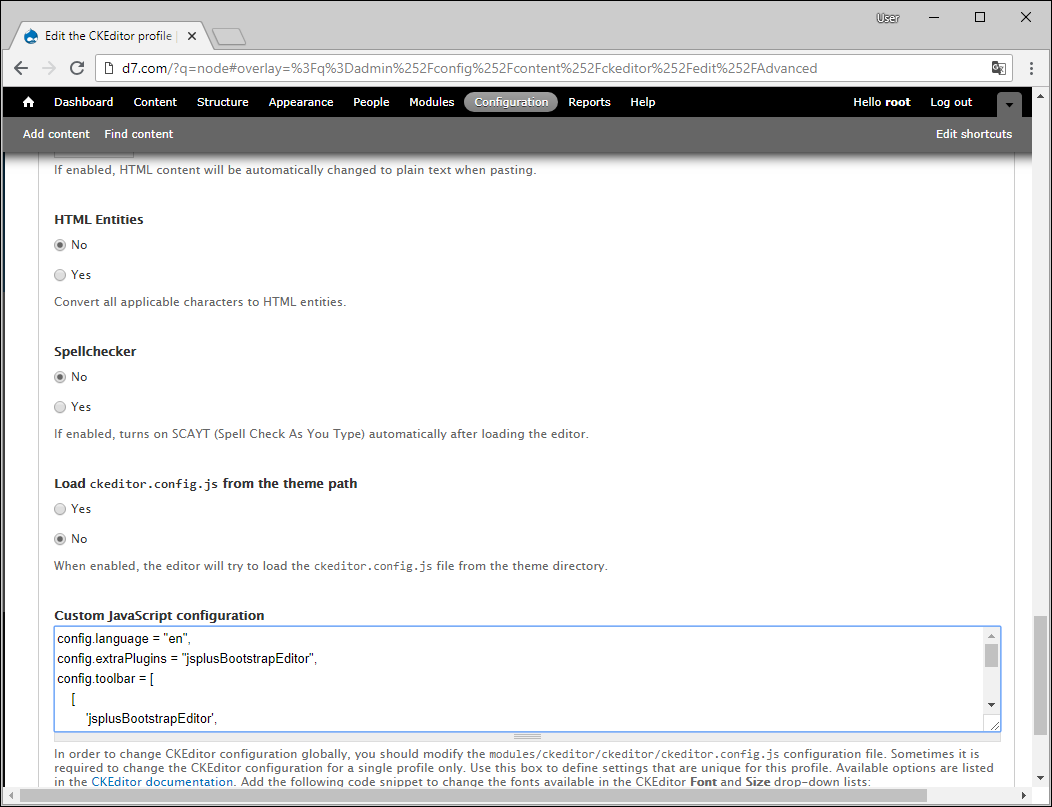This screenshot has width=1052, height=807.
Task: Open the CKEditor documentation link
Action: [x=162, y=782]
